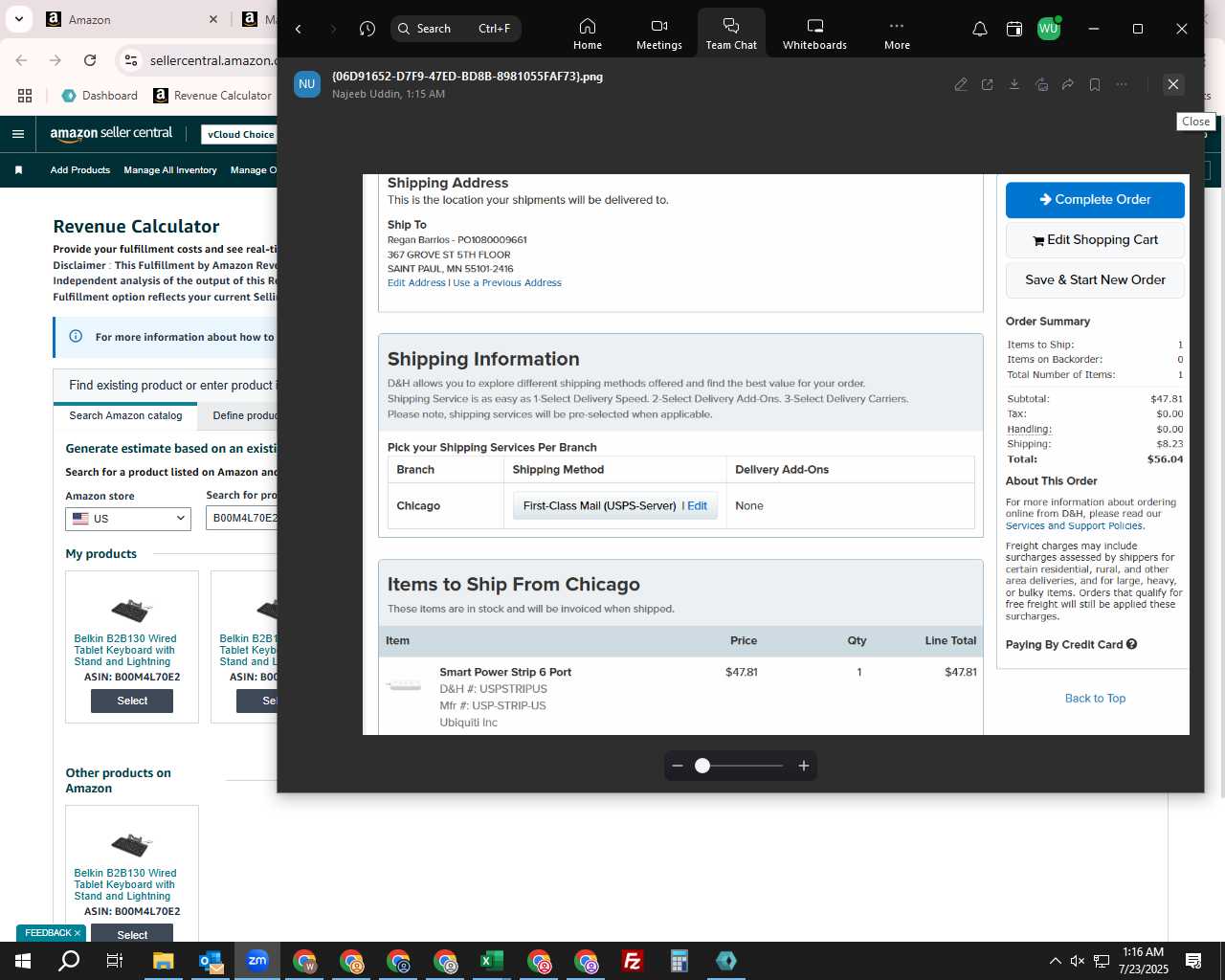Click the FEEDBACK button

pyautogui.click(x=47, y=933)
